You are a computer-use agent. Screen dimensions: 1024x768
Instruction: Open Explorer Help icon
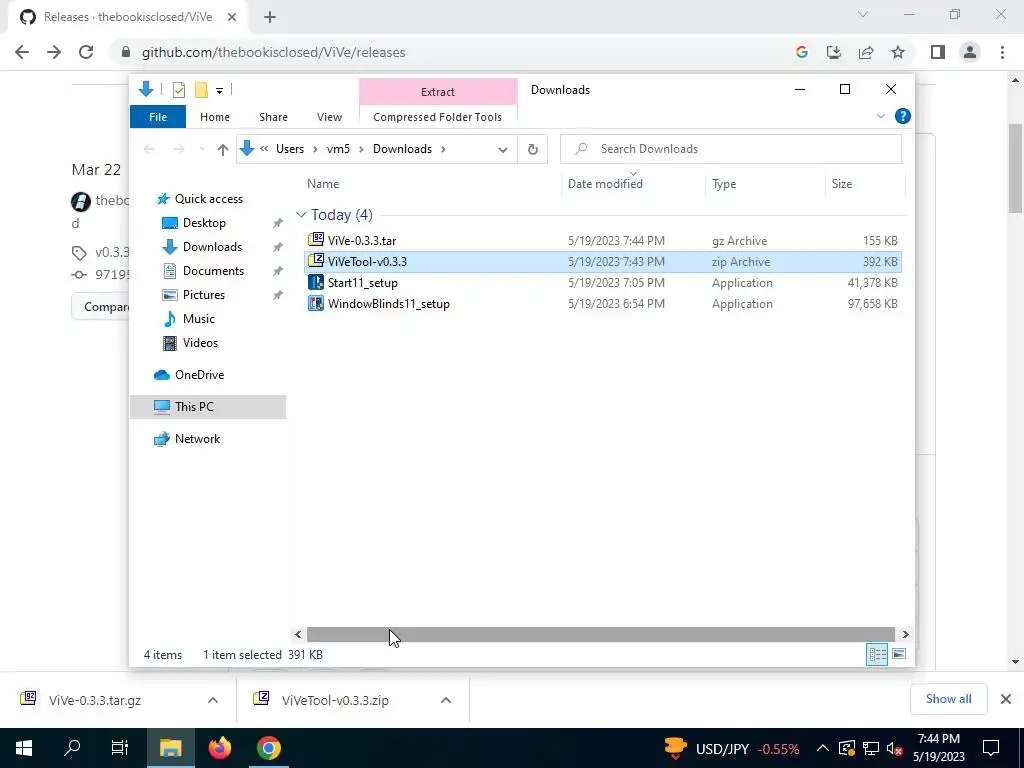point(903,116)
